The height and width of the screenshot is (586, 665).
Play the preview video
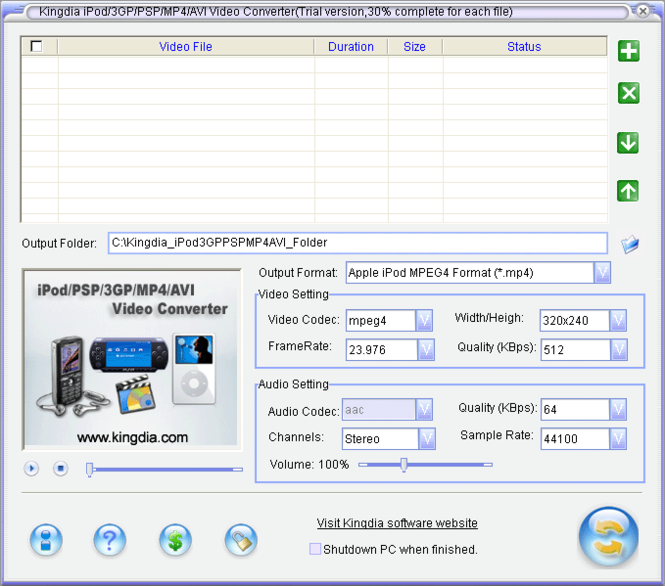coord(31,469)
